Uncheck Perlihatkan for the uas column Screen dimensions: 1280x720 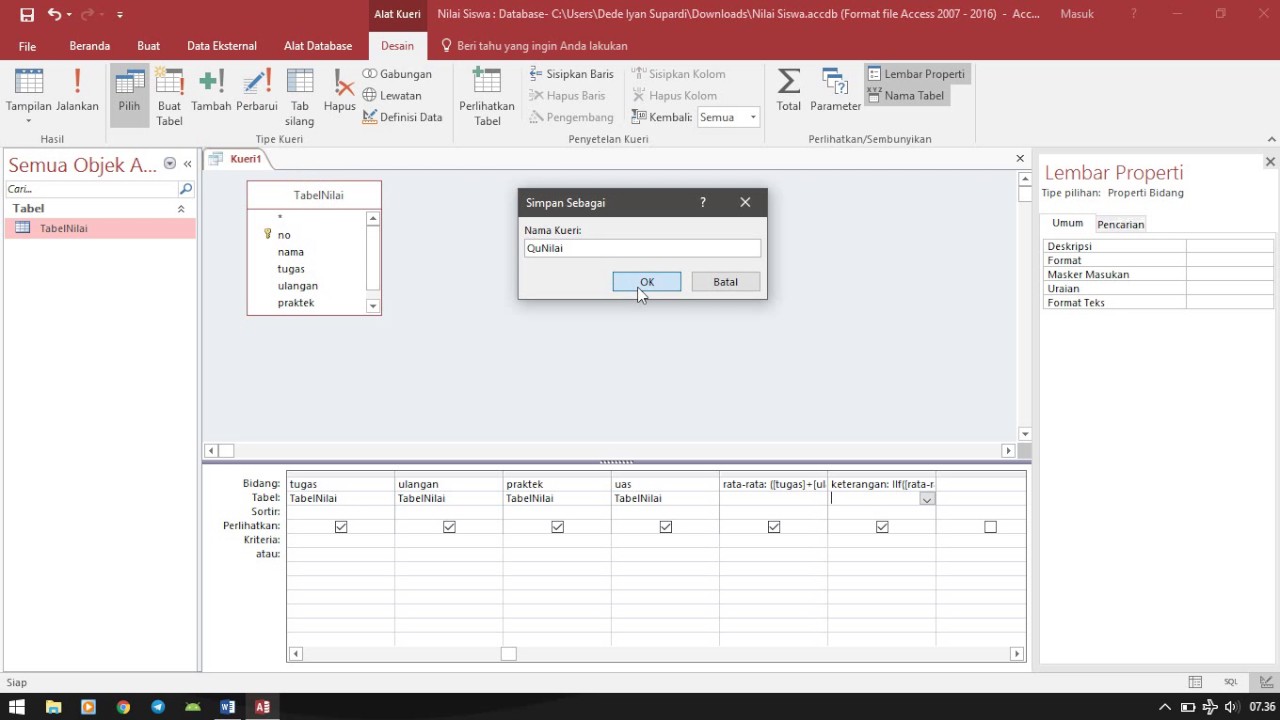(x=665, y=527)
